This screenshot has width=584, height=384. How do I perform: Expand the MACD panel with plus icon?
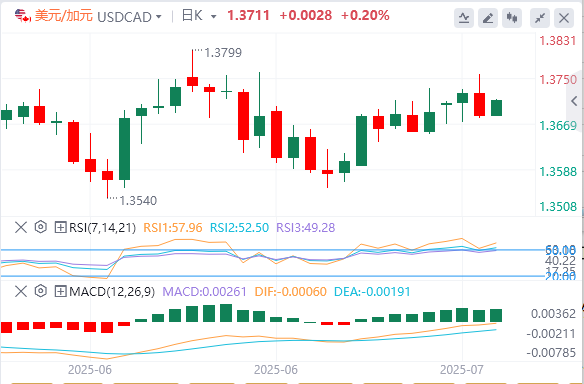pyautogui.click(x=60, y=291)
